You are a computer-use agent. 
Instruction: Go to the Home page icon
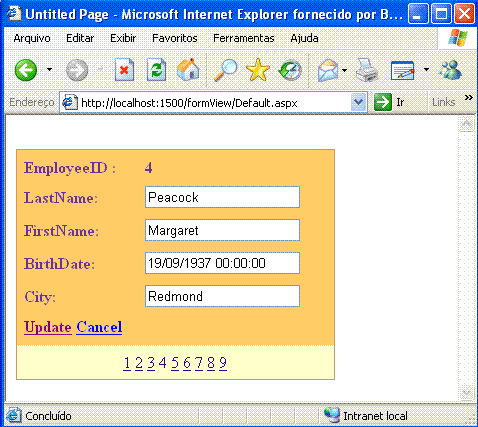(188, 70)
